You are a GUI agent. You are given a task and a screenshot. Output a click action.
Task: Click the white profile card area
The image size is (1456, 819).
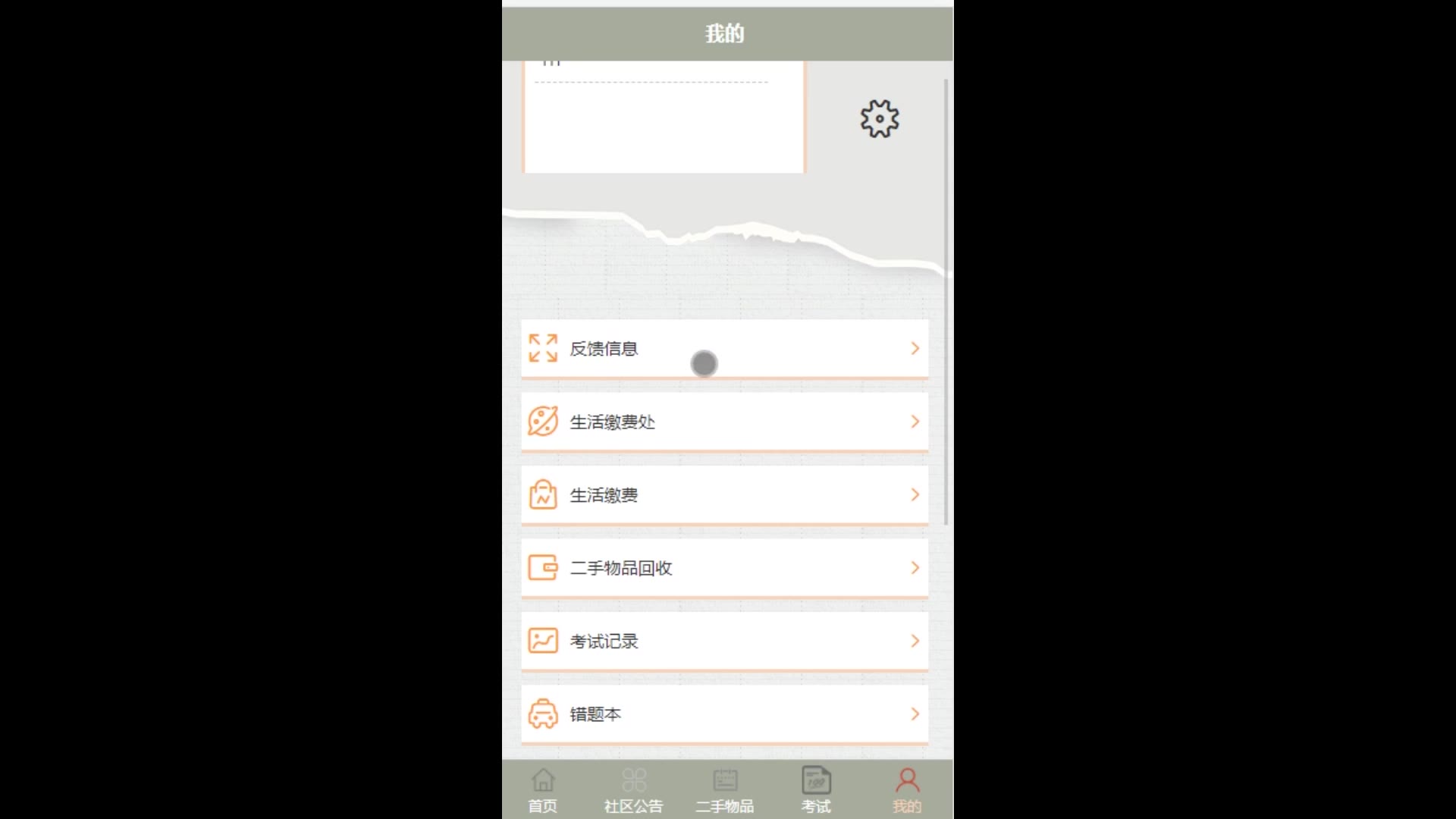664,117
